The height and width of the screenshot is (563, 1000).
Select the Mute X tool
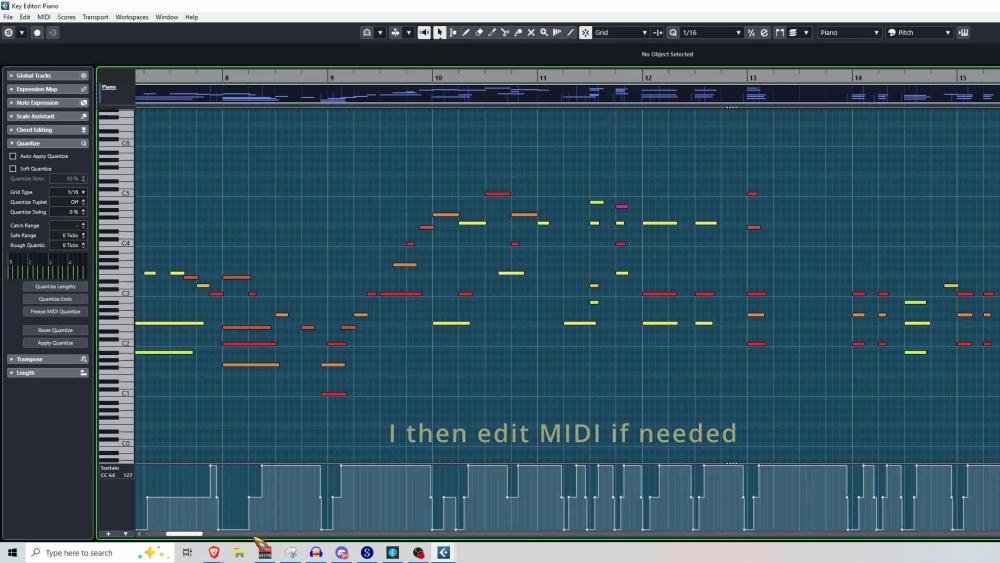(531, 33)
